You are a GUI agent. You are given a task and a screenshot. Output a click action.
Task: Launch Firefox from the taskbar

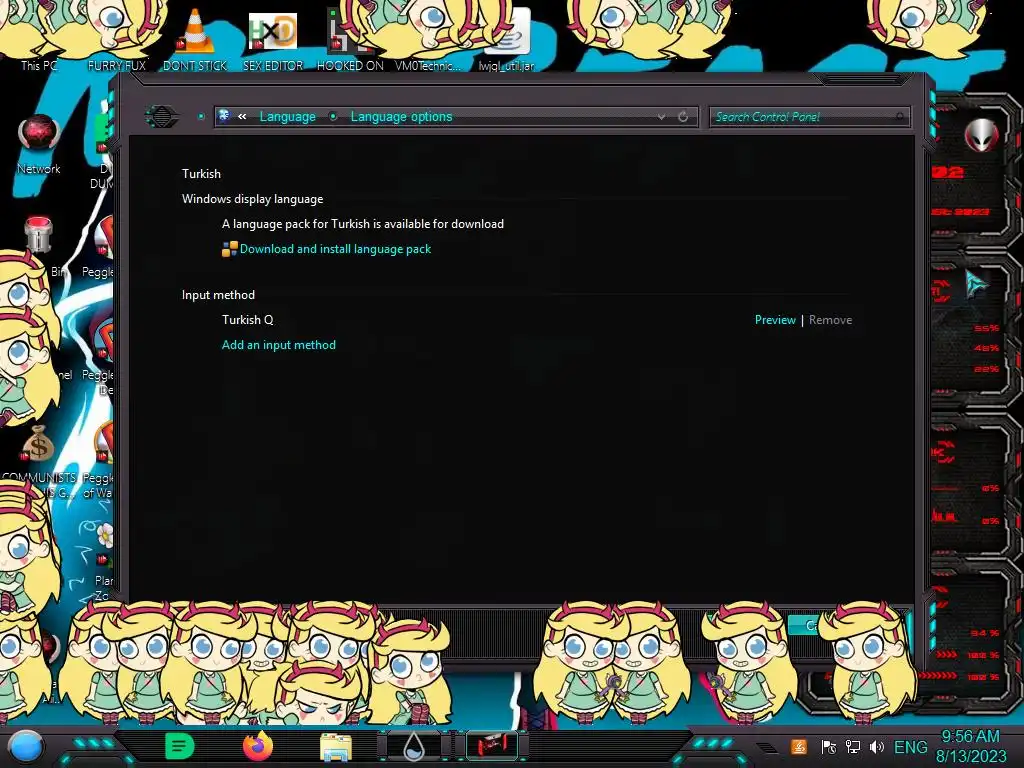pos(257,746)
